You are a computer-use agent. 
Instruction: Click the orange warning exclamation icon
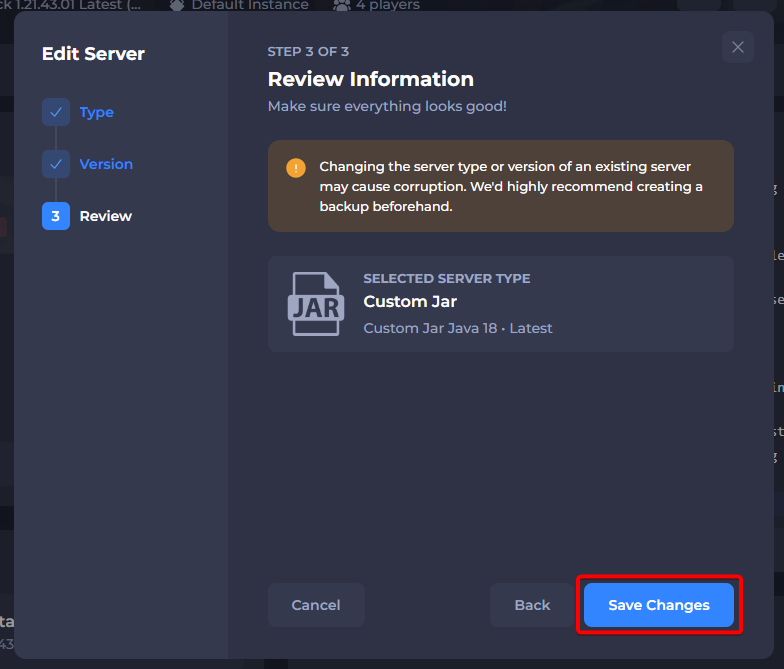296,168
